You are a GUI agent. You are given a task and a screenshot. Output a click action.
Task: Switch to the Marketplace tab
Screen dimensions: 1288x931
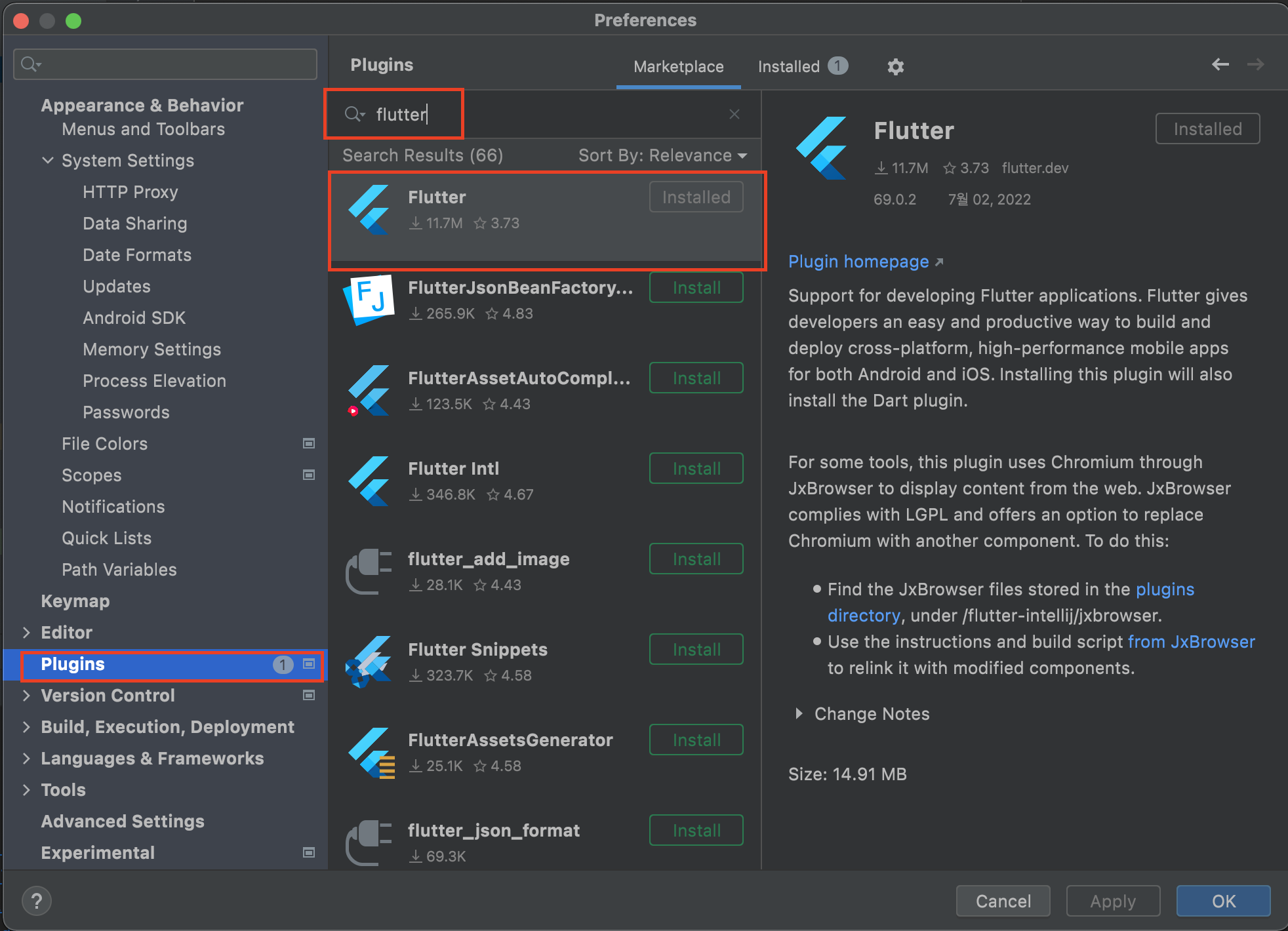678,66
